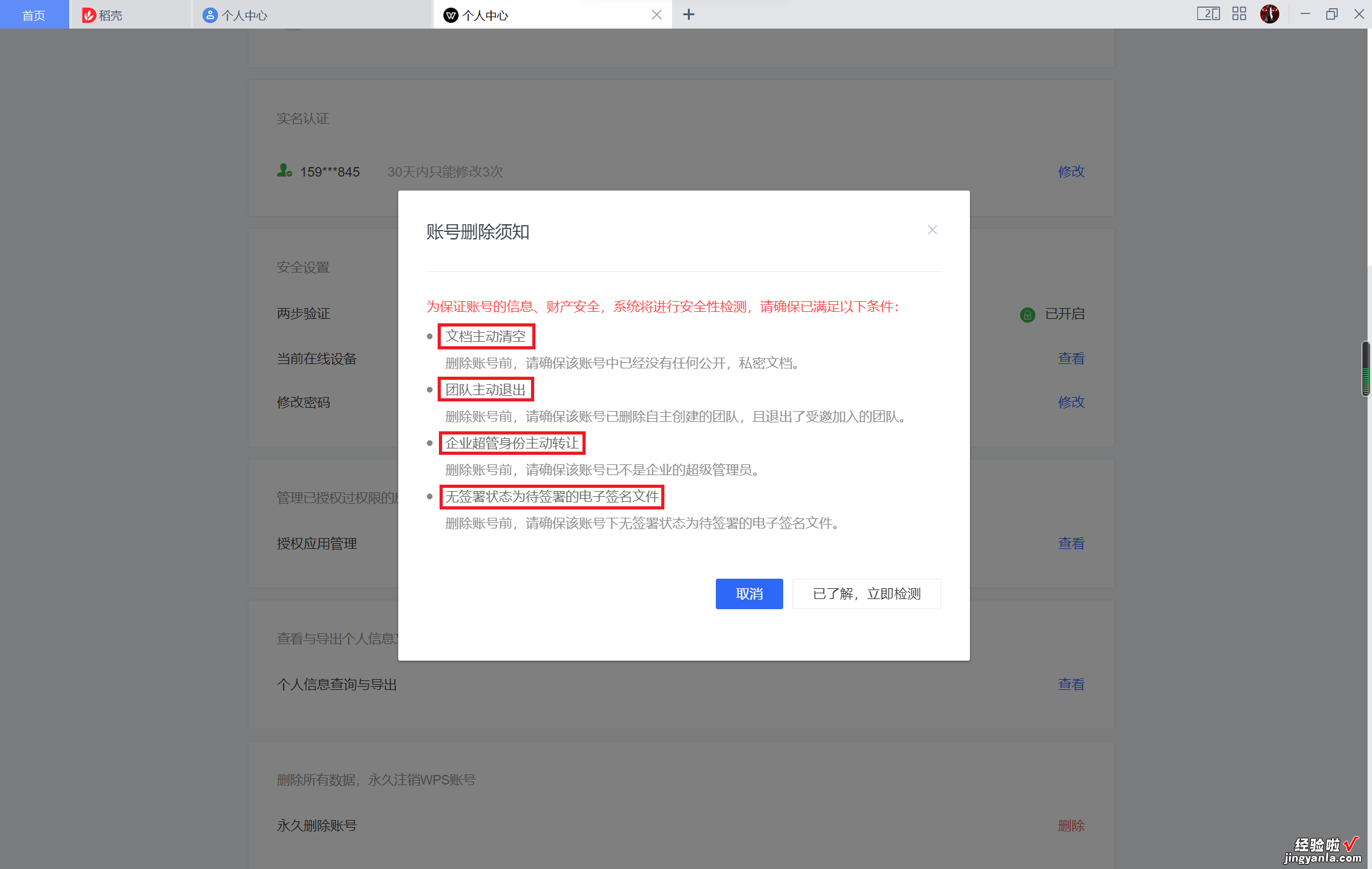Click the new tab plus icon
Screen dimensions: 1372x869
point(688,14)
